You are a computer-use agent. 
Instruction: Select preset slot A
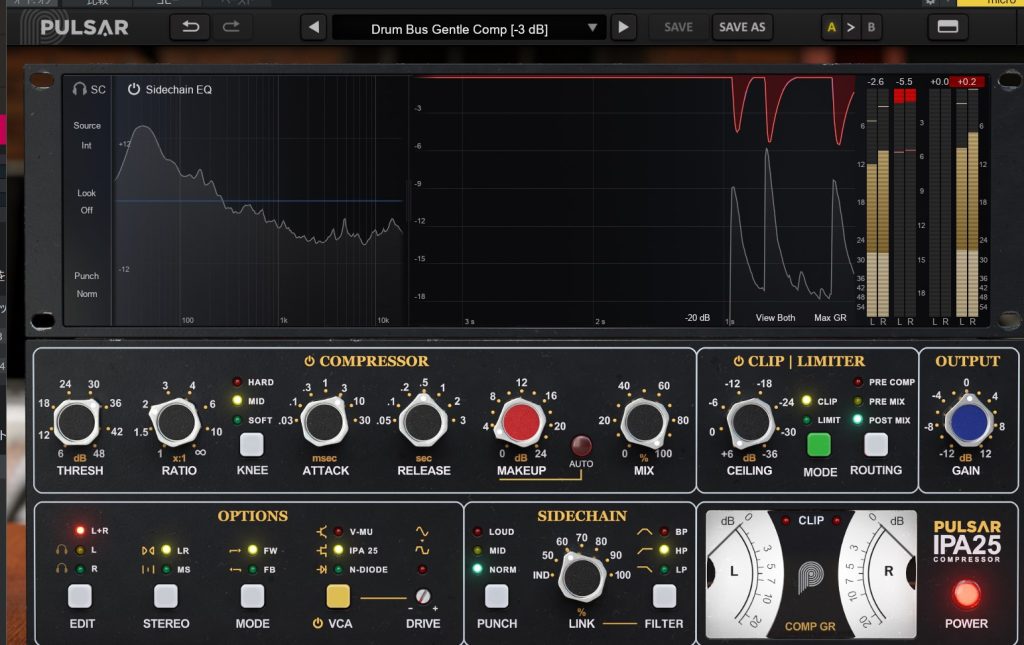point(831,28)
